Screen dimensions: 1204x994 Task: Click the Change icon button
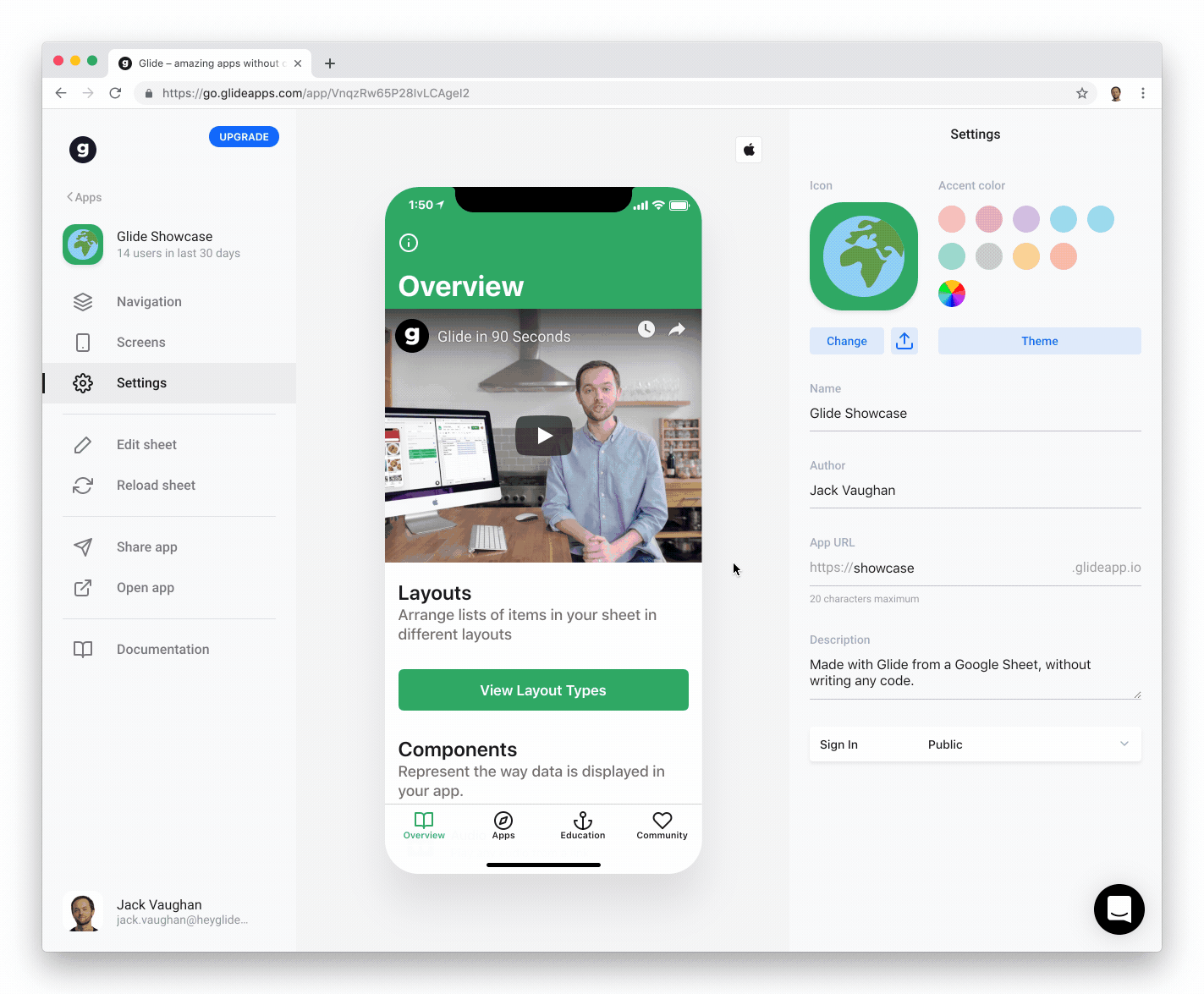tap(847, 341)
